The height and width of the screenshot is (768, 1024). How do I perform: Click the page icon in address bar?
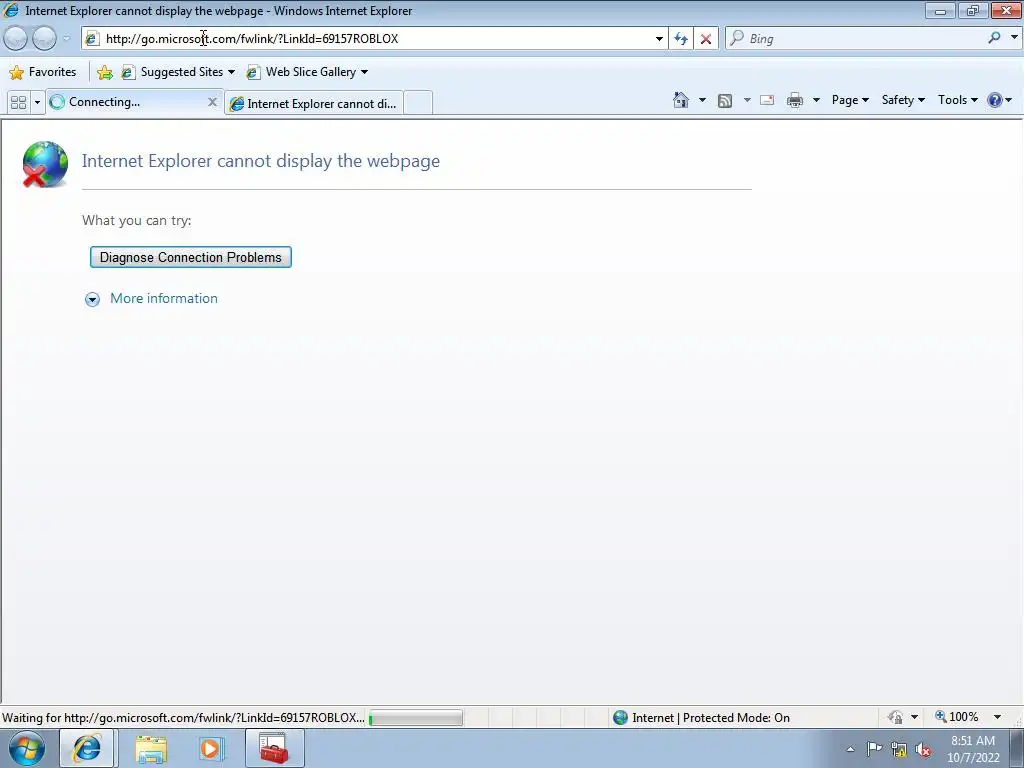pos(92,39)
